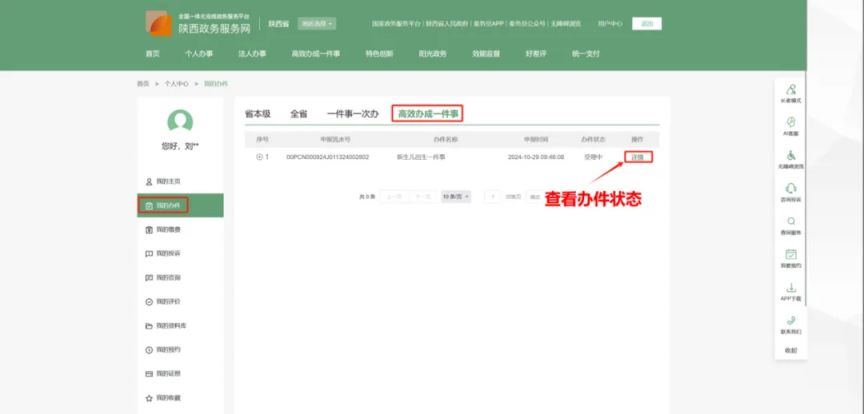864x414 pixels.
Task: Click the 我的咨询 icon
Action: (x=149, y=277)
